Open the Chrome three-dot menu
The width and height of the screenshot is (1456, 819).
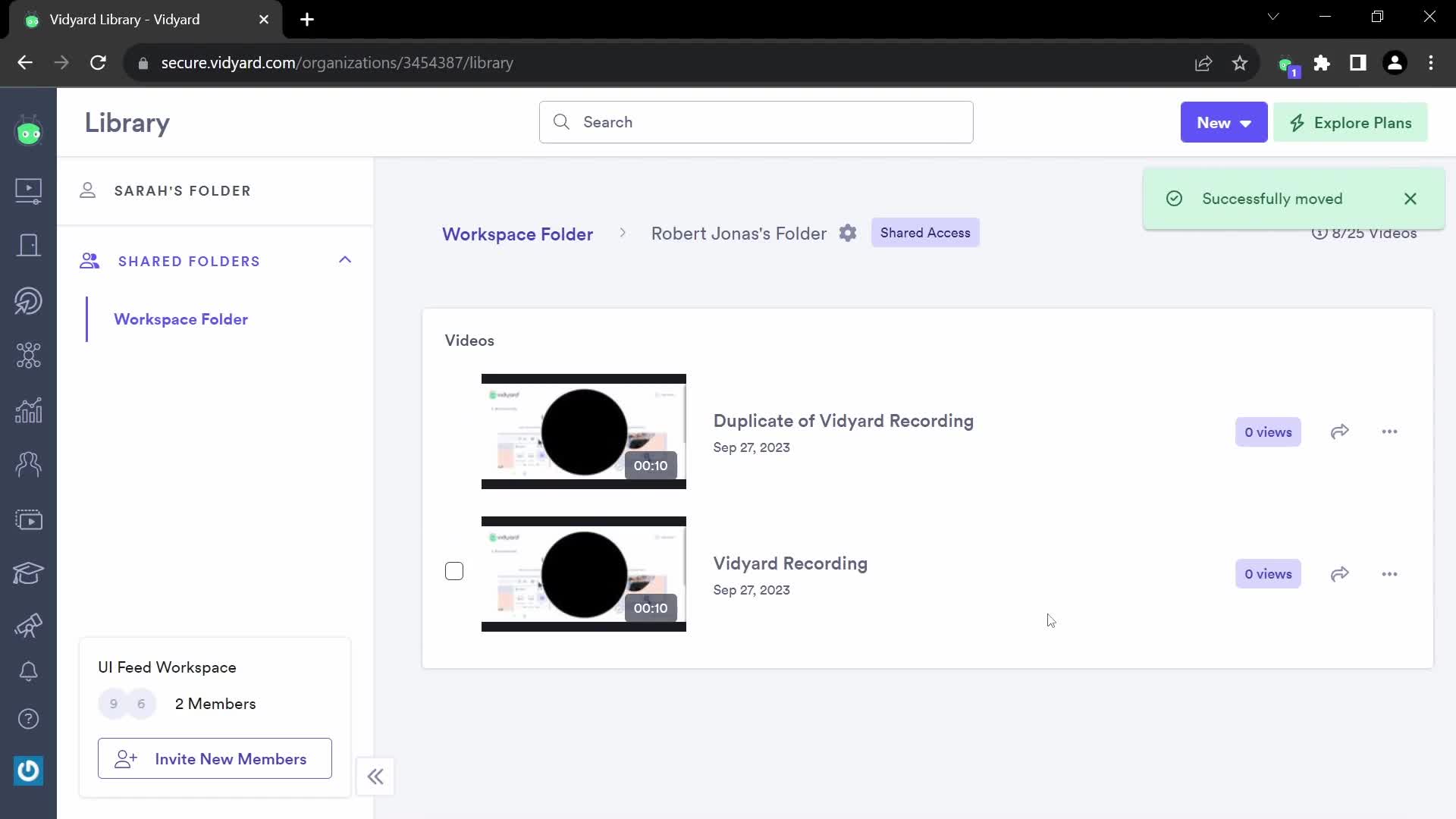pyautogui.click(x=1431, y=63)
